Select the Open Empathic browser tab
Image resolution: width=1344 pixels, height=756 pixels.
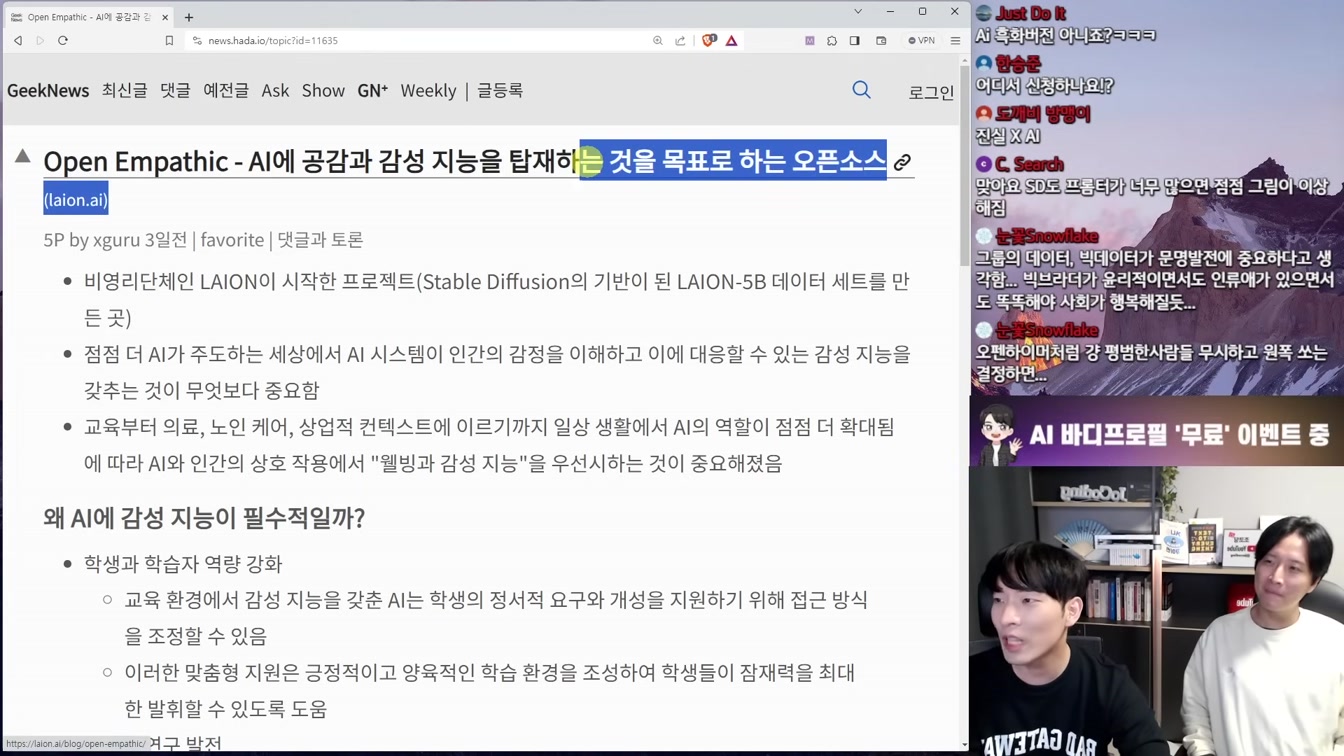[89, 17]
